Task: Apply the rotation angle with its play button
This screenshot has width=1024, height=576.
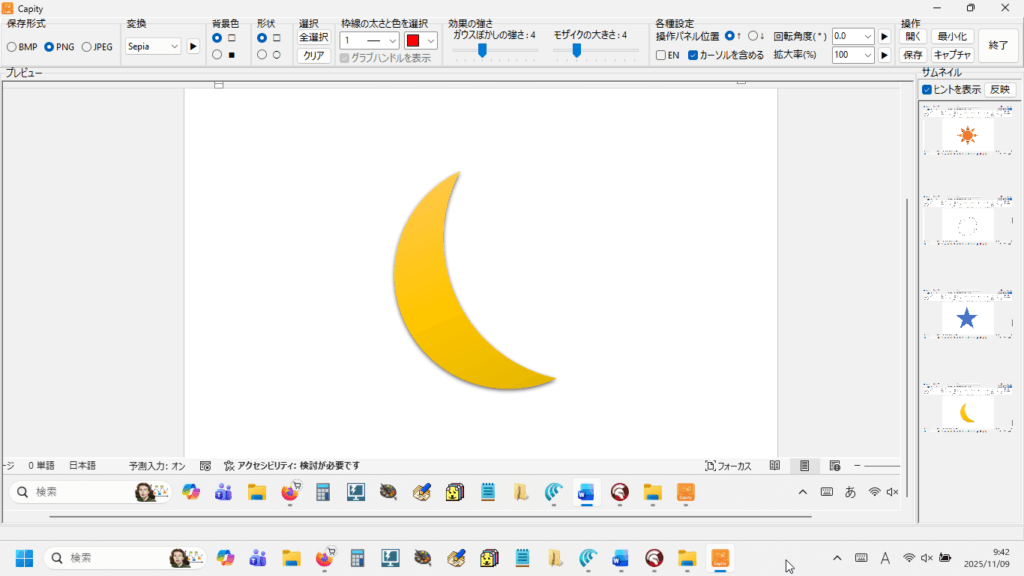Action: pos(884,36)
